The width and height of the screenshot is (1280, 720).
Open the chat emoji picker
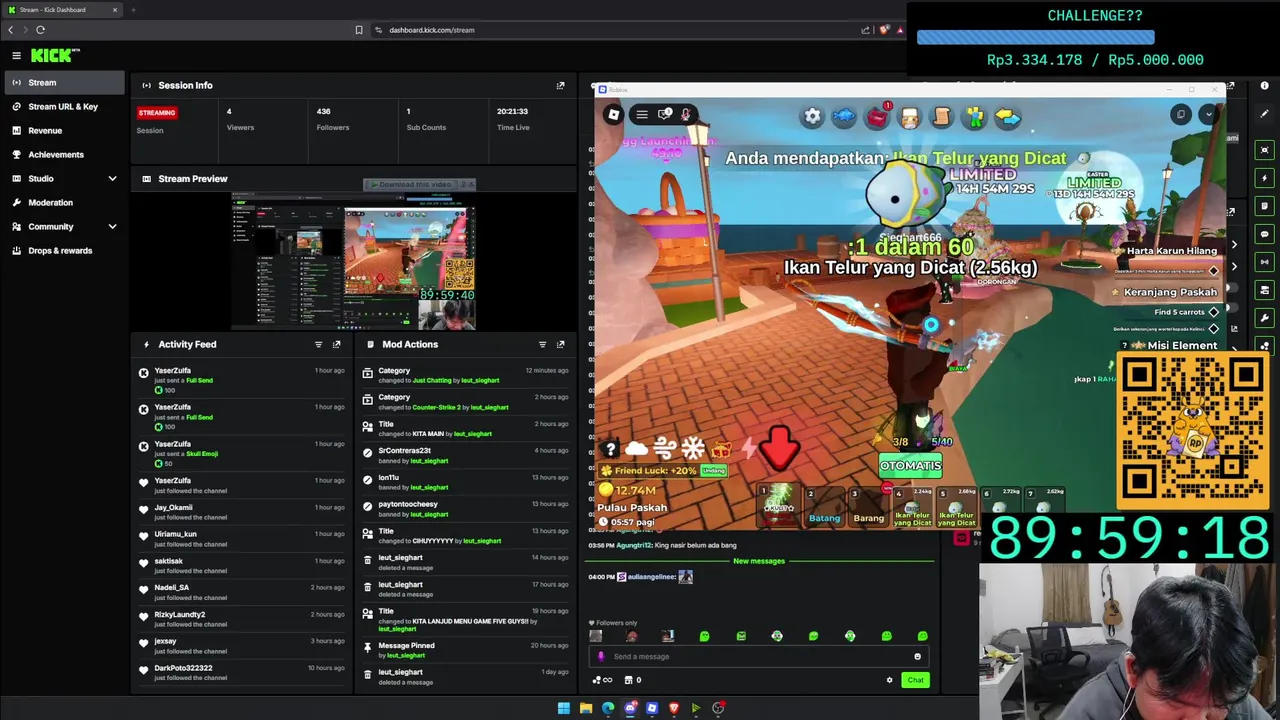[x=917, y=657]
